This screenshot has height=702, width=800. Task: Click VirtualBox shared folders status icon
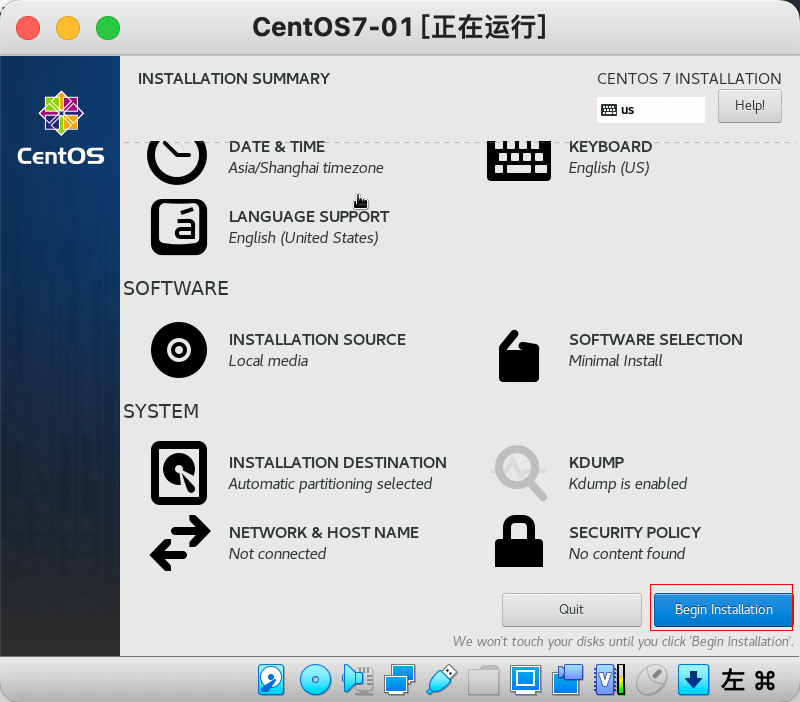[483, 680]
